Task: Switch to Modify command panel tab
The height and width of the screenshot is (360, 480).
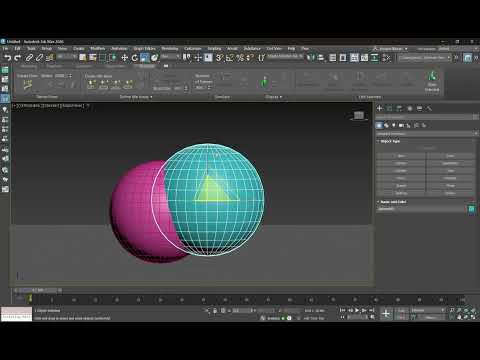Action: pos(389,108)
